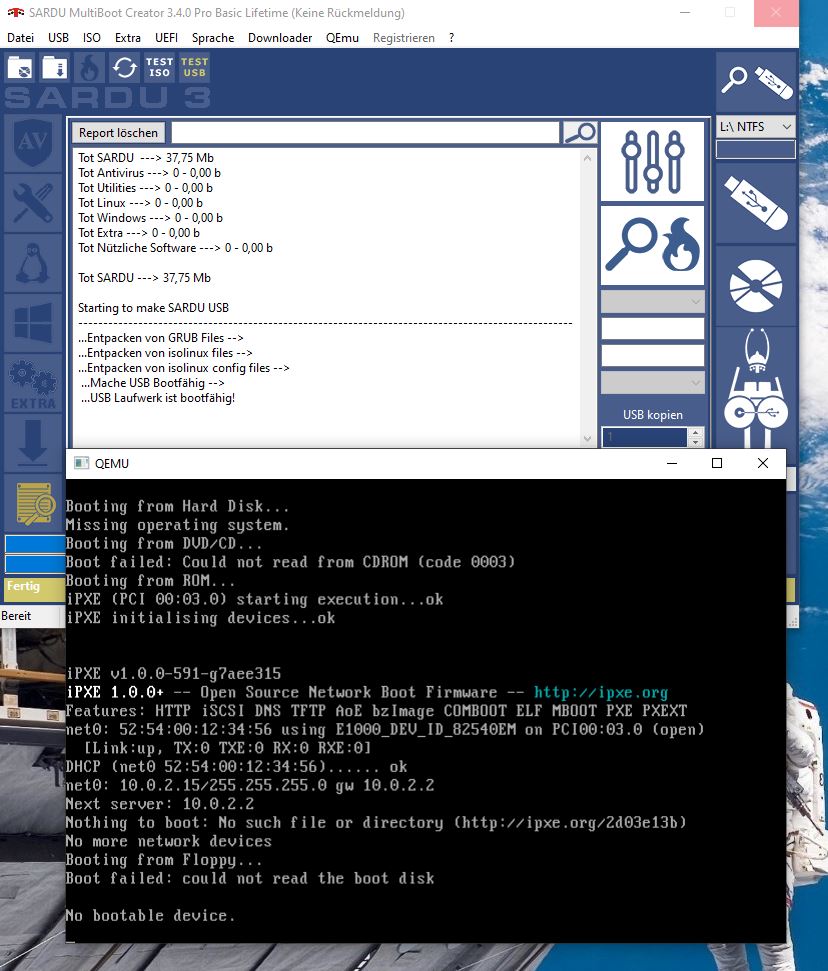Open the Utilities wrench tools category
828x971 pixels.
(x=33, y=203)
